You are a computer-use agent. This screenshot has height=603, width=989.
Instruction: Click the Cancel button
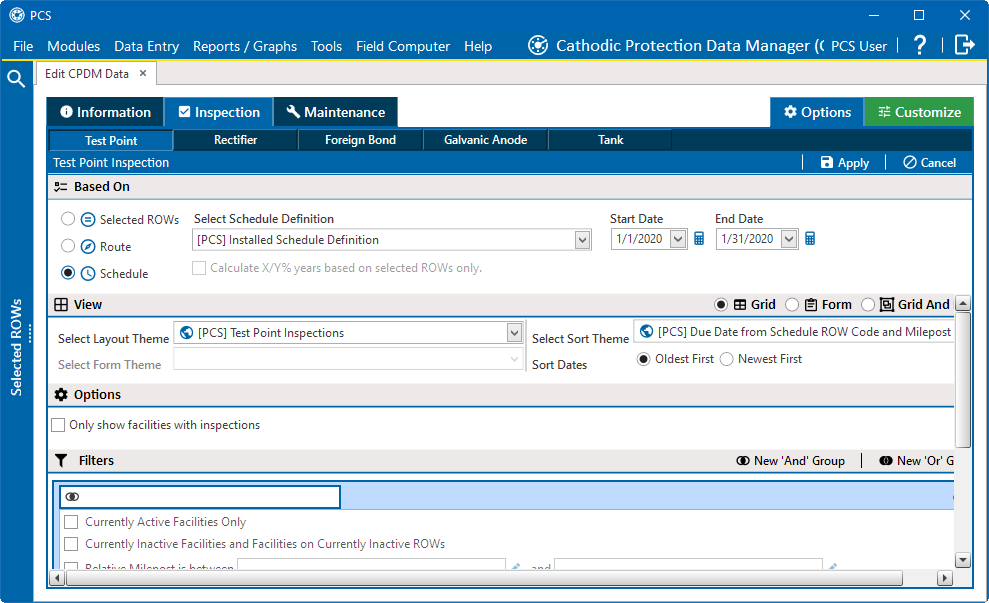point(930,163)
